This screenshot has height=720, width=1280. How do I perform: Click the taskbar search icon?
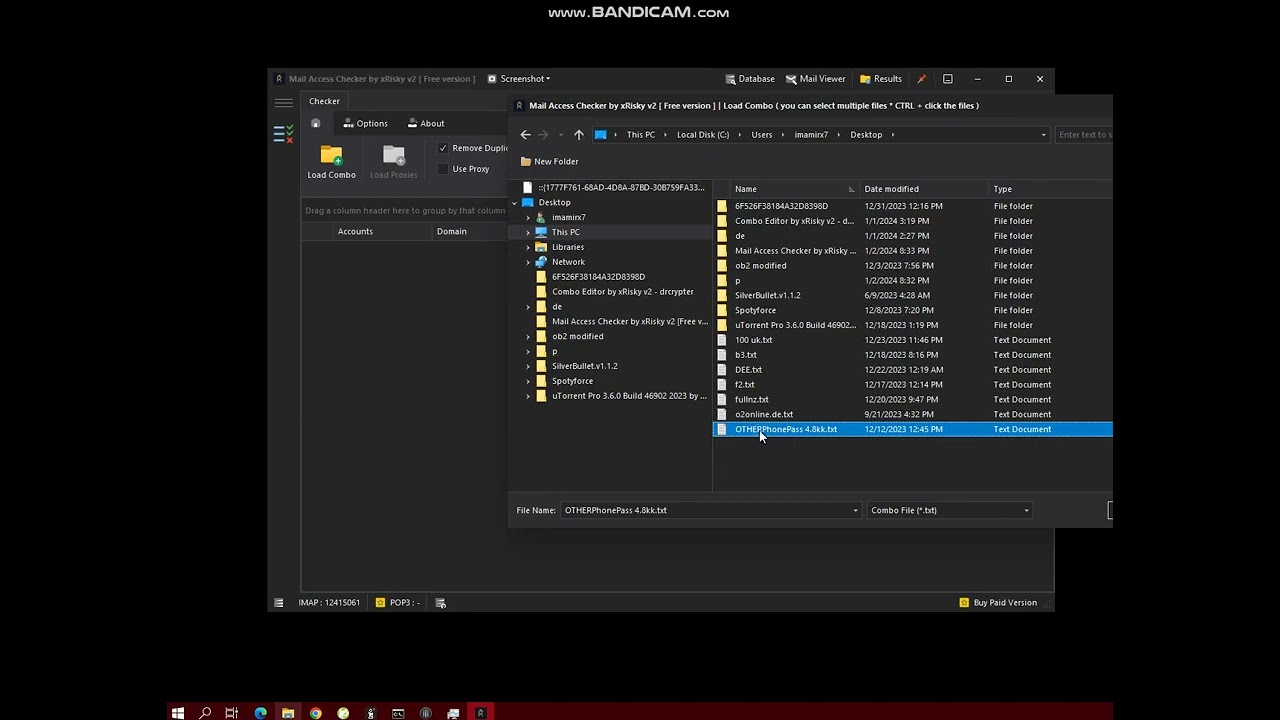coord(205,713)
